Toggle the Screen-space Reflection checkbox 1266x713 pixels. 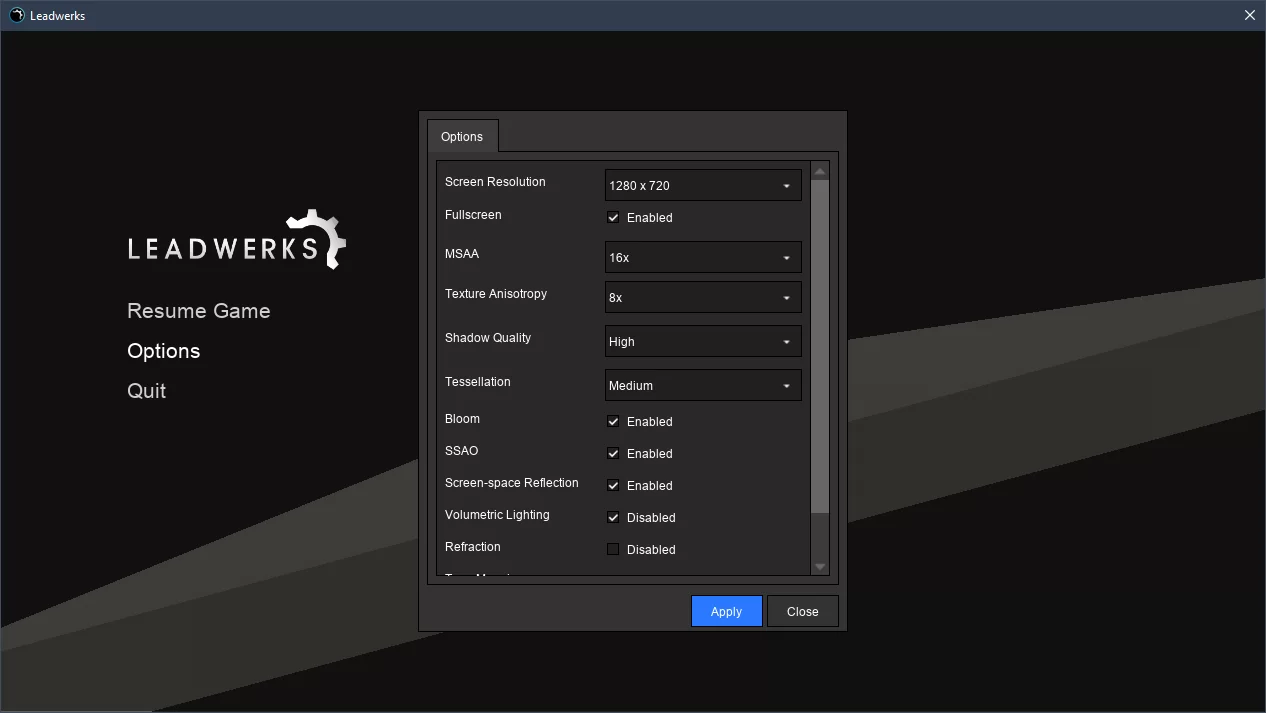614,486
